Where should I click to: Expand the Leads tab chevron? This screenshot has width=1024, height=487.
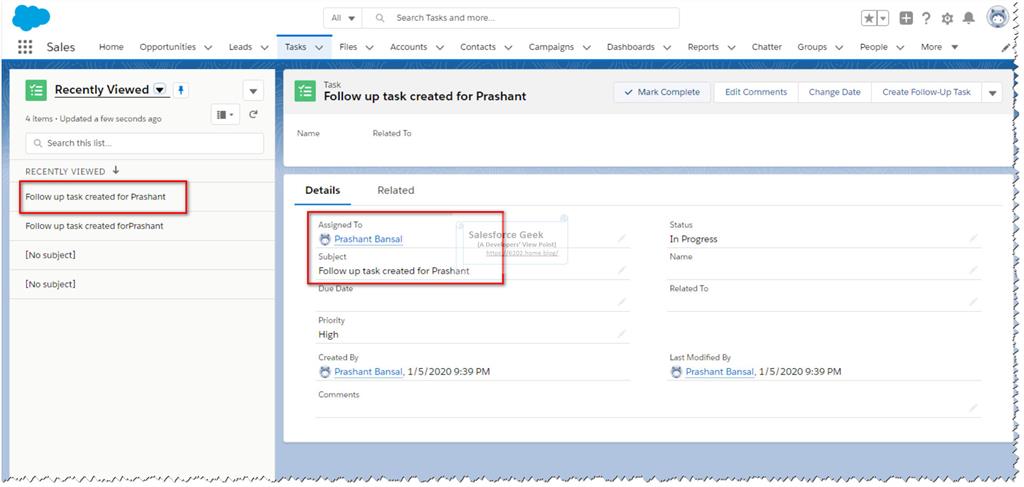point(264,48)
